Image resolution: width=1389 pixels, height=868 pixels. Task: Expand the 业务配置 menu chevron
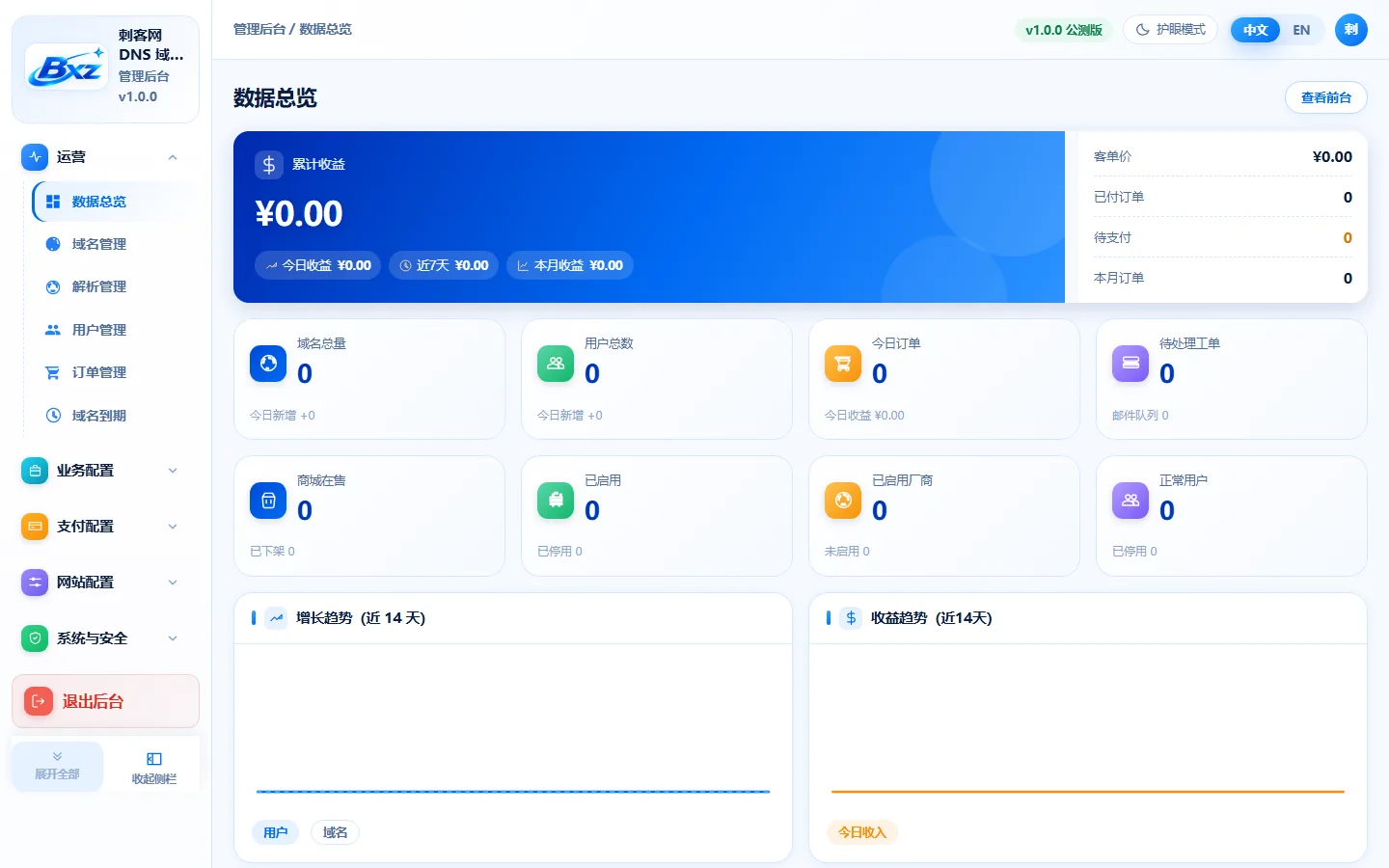(x=173, y=471)
